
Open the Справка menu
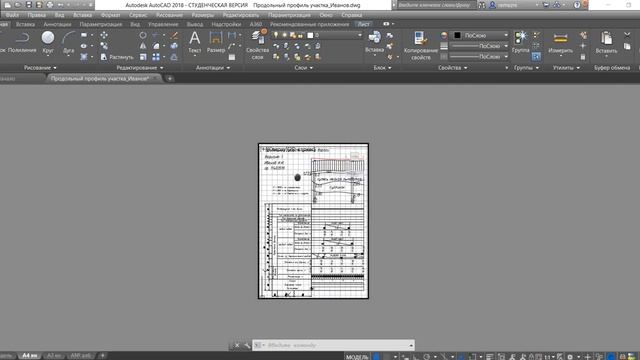[x=351, y=15]
